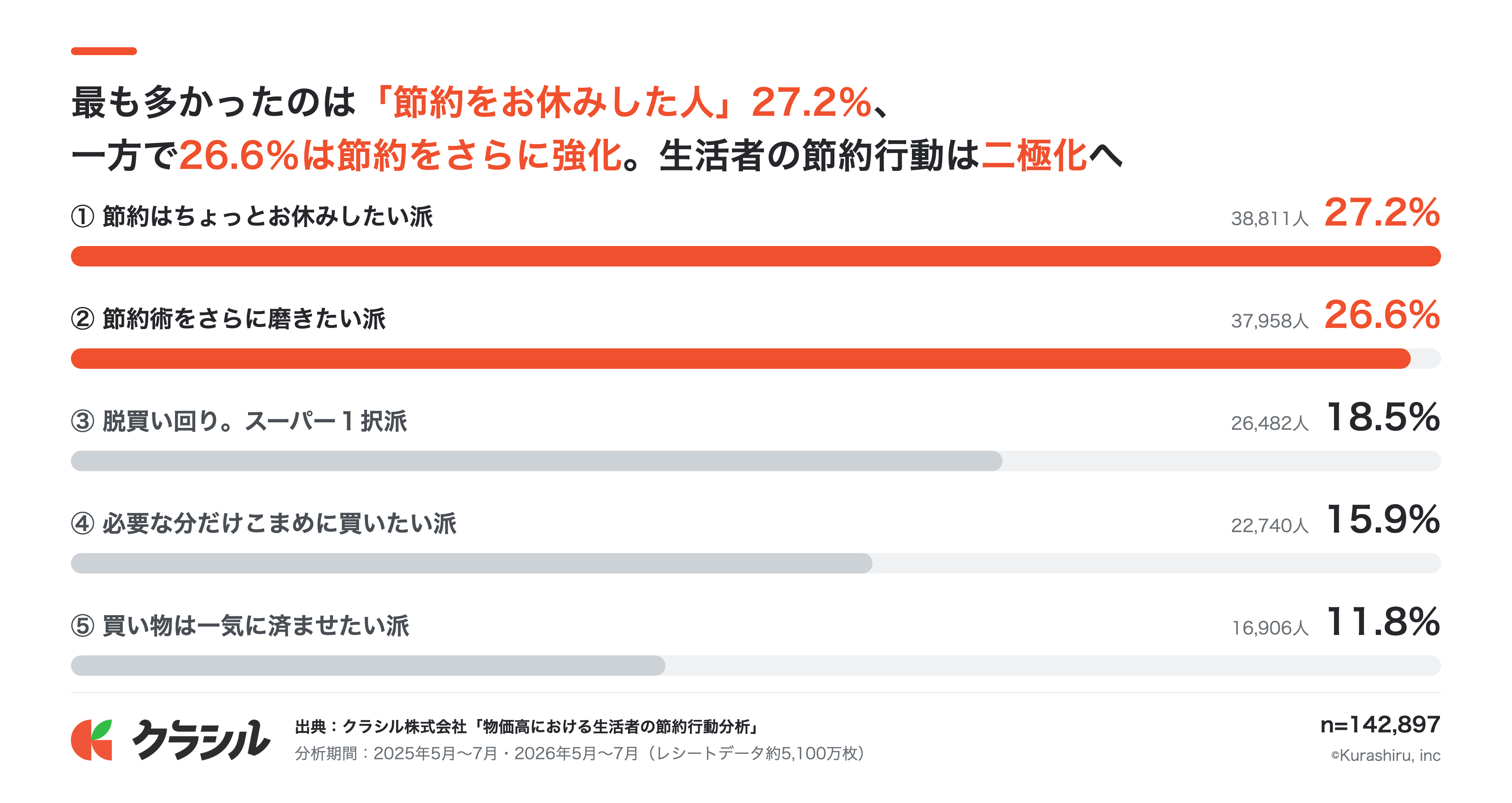
Task: Click the short orange accent line above the title
Action: click(x=104, y=51)
